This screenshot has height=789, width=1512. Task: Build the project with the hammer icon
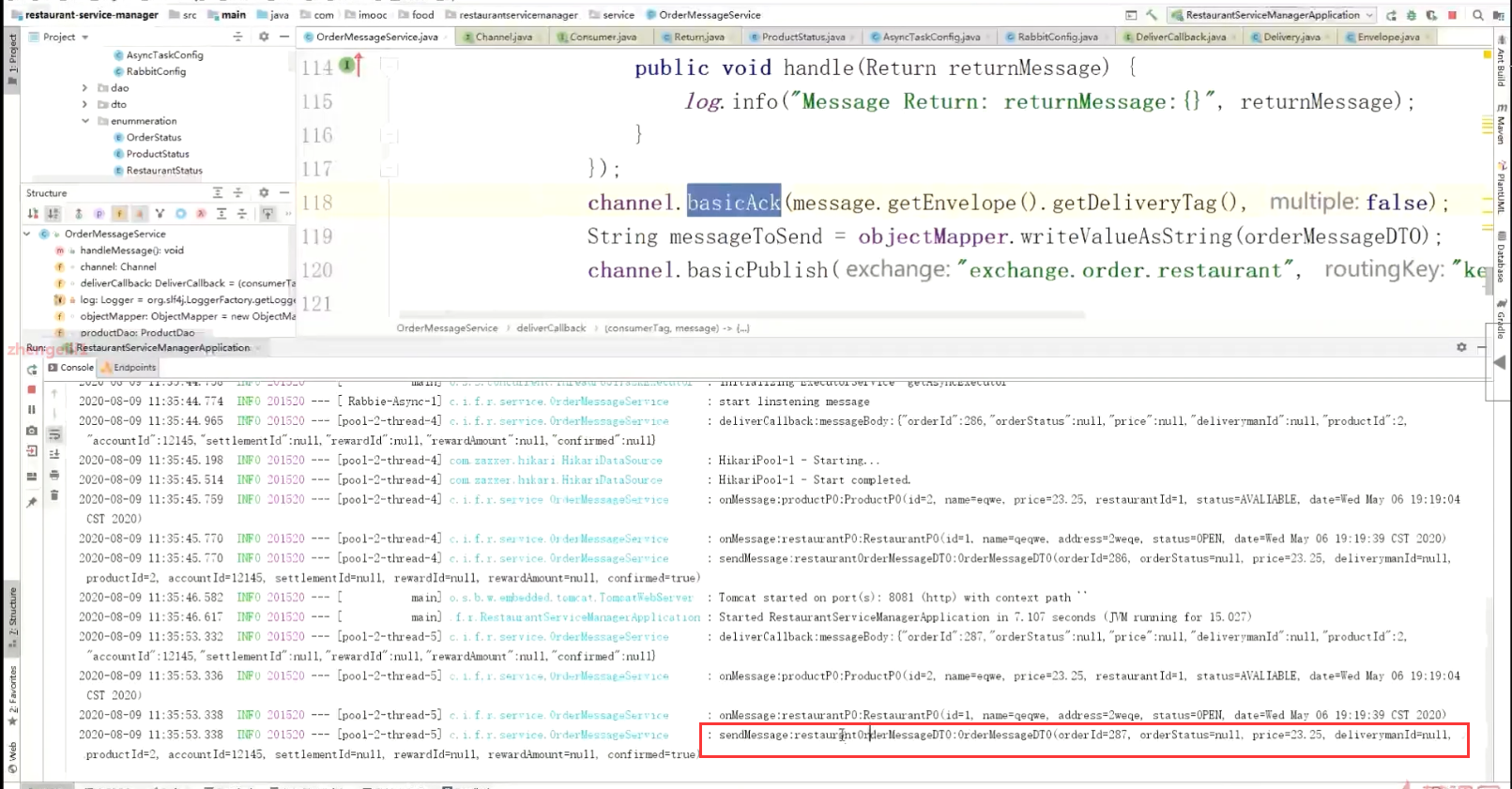coord(1152,15)
